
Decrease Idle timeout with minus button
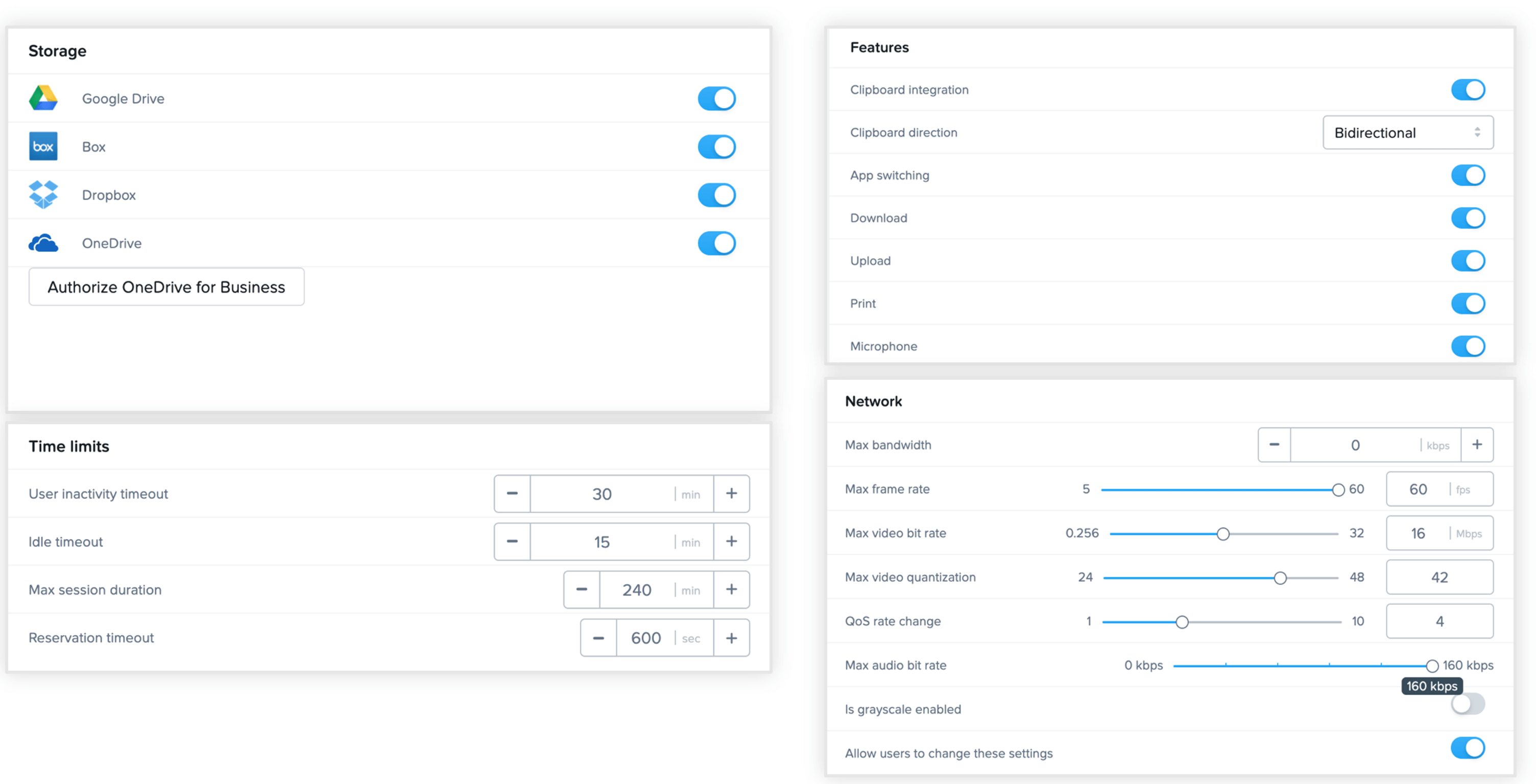[512, 542]
